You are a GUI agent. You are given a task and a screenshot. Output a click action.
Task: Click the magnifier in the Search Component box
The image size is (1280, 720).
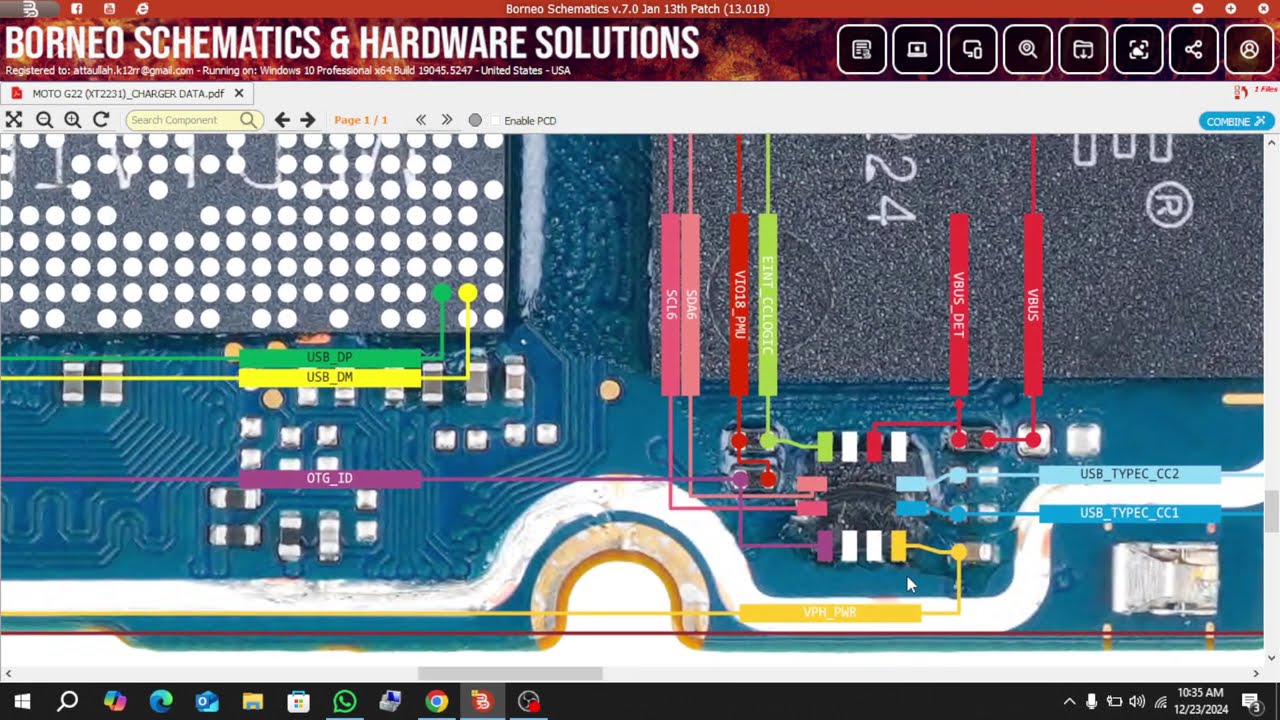(249, 120)
